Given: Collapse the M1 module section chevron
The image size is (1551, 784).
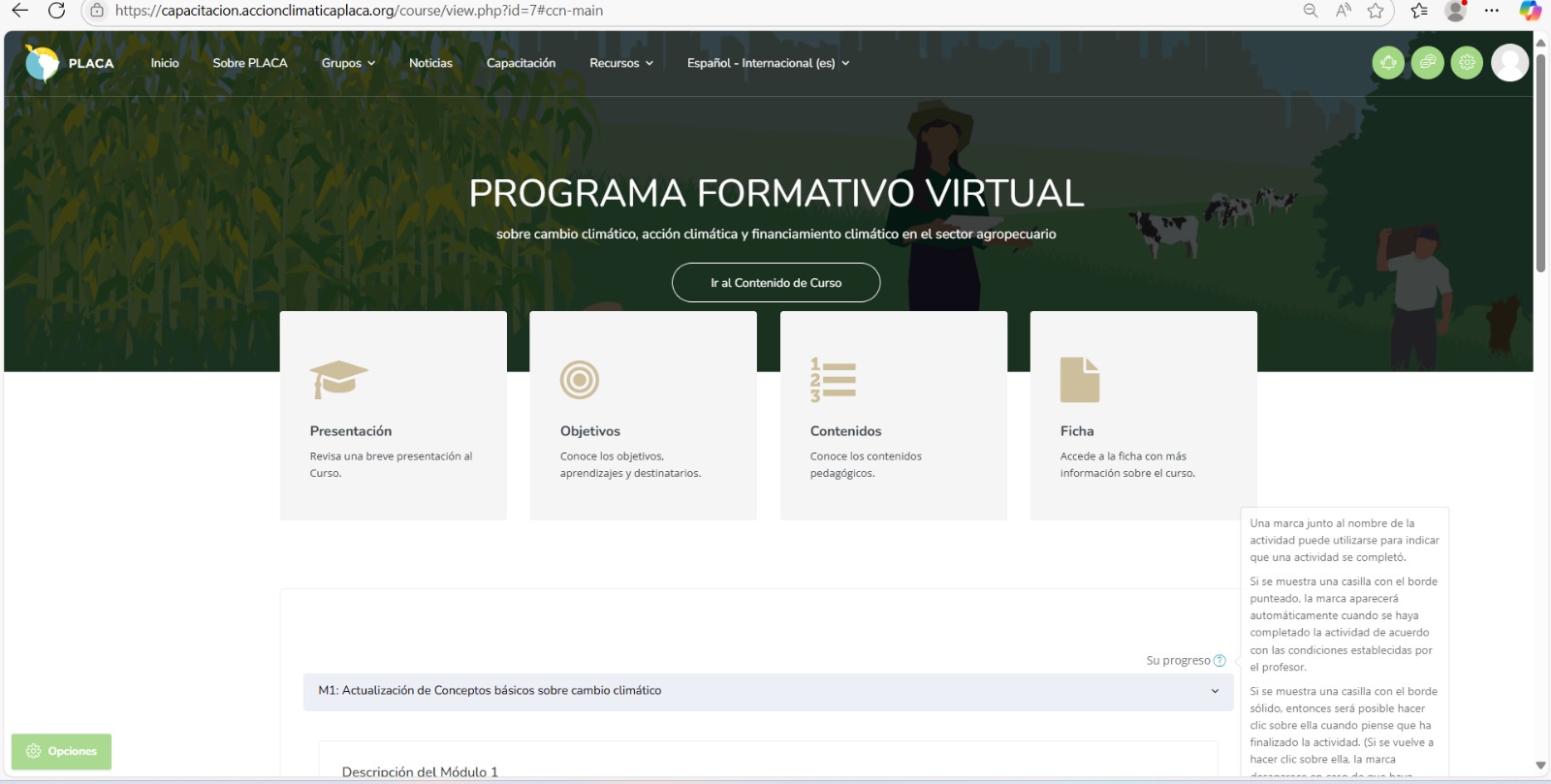Looking at the screenshot, I should tap(1215, 691).
